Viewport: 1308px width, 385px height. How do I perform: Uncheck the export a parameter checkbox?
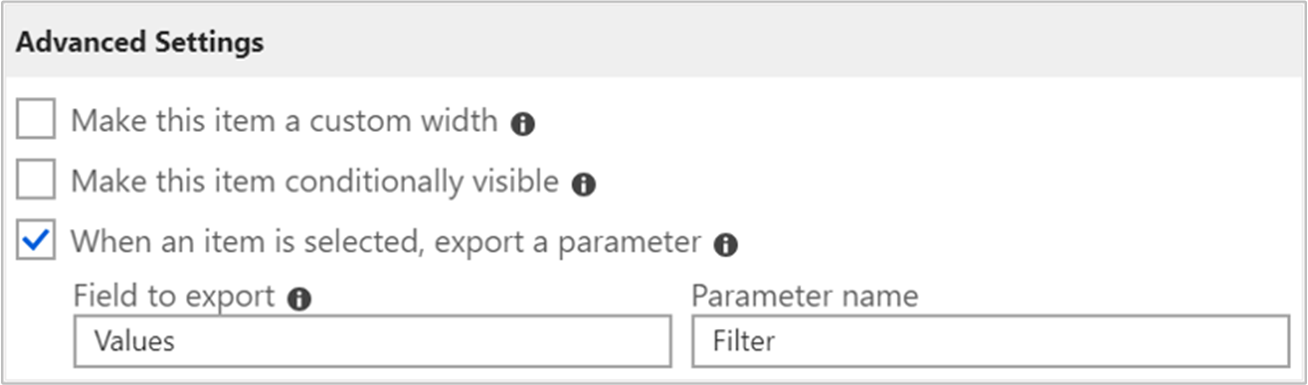tap(37, 242)
